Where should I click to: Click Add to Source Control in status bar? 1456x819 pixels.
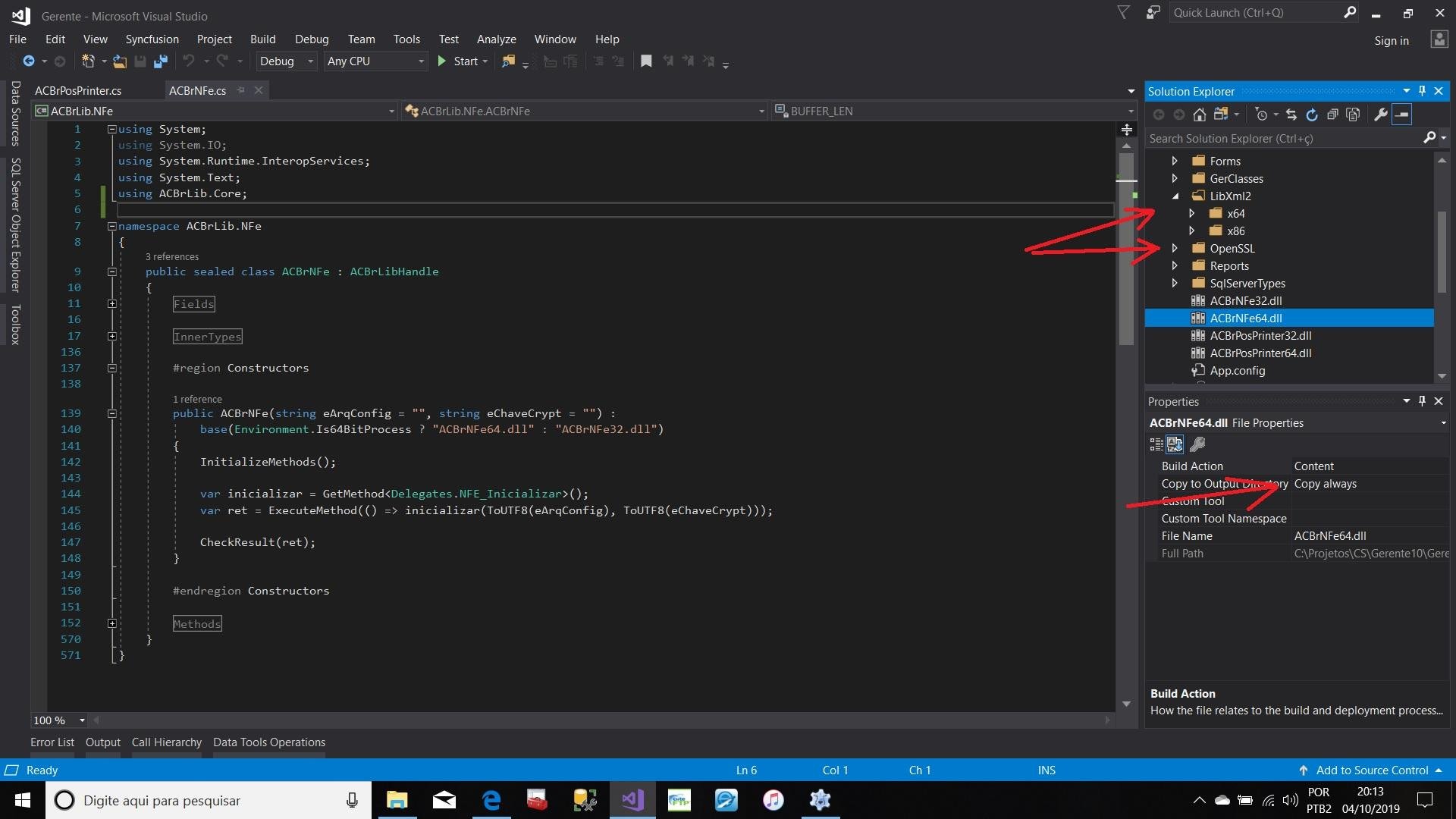click(x=1371, y=770)
